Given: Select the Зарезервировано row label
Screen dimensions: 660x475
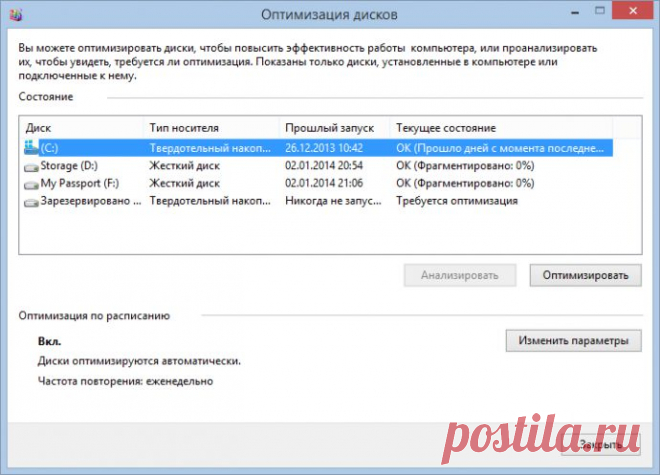Looking at the screenshot, I should [91, 201].
